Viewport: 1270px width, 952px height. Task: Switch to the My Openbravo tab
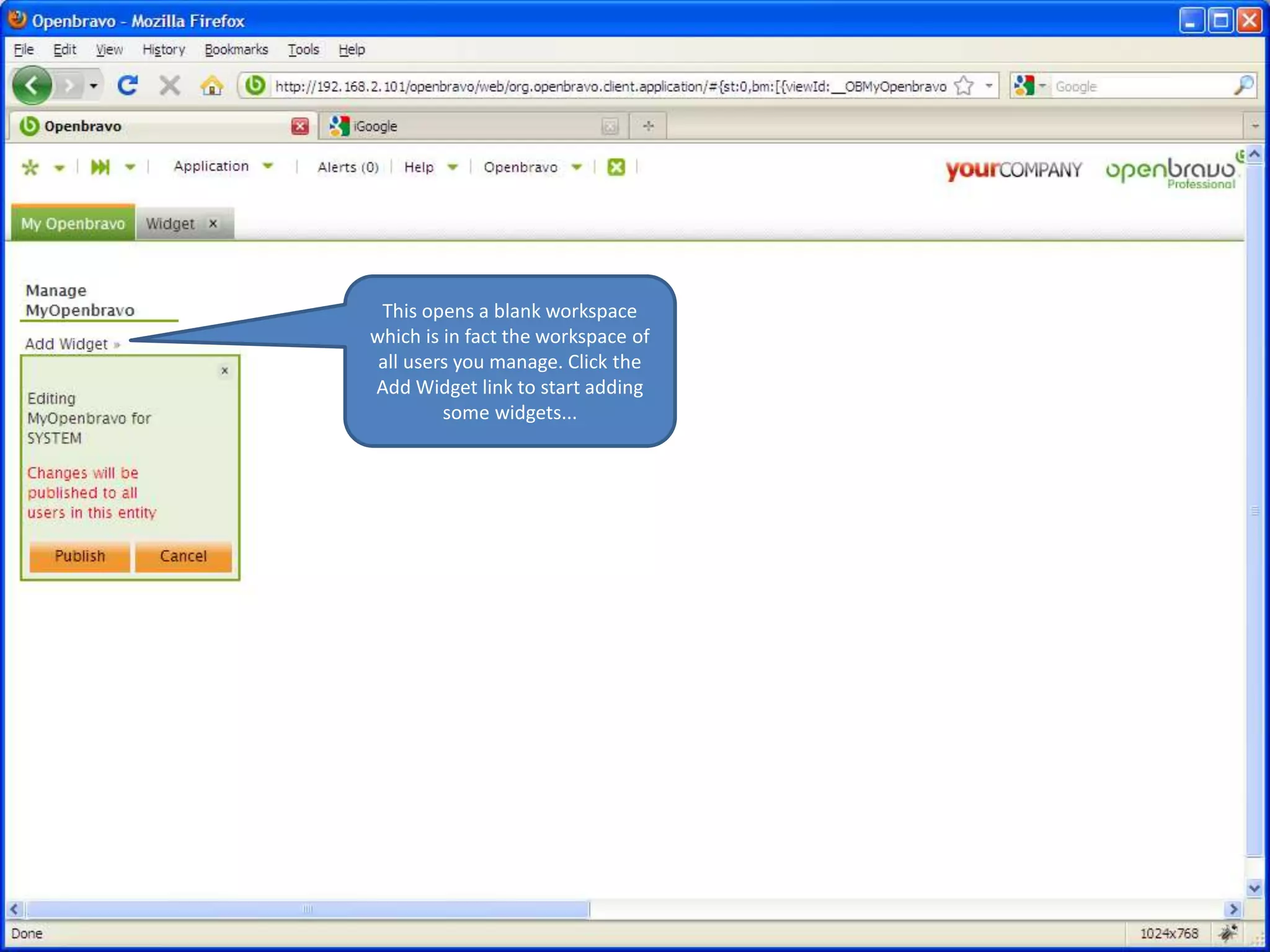(x=73, y=224)
